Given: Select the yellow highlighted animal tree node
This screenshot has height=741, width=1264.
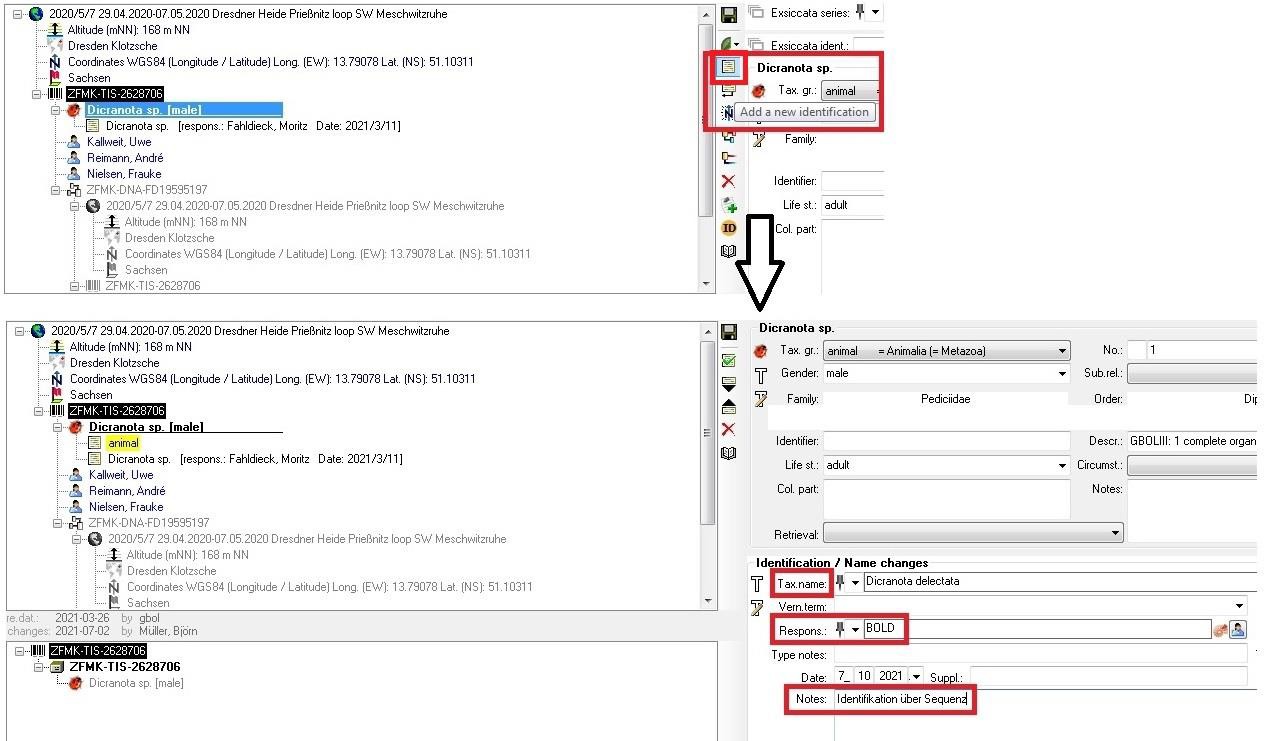Looking at the screenshot, I should click(123, 443).
